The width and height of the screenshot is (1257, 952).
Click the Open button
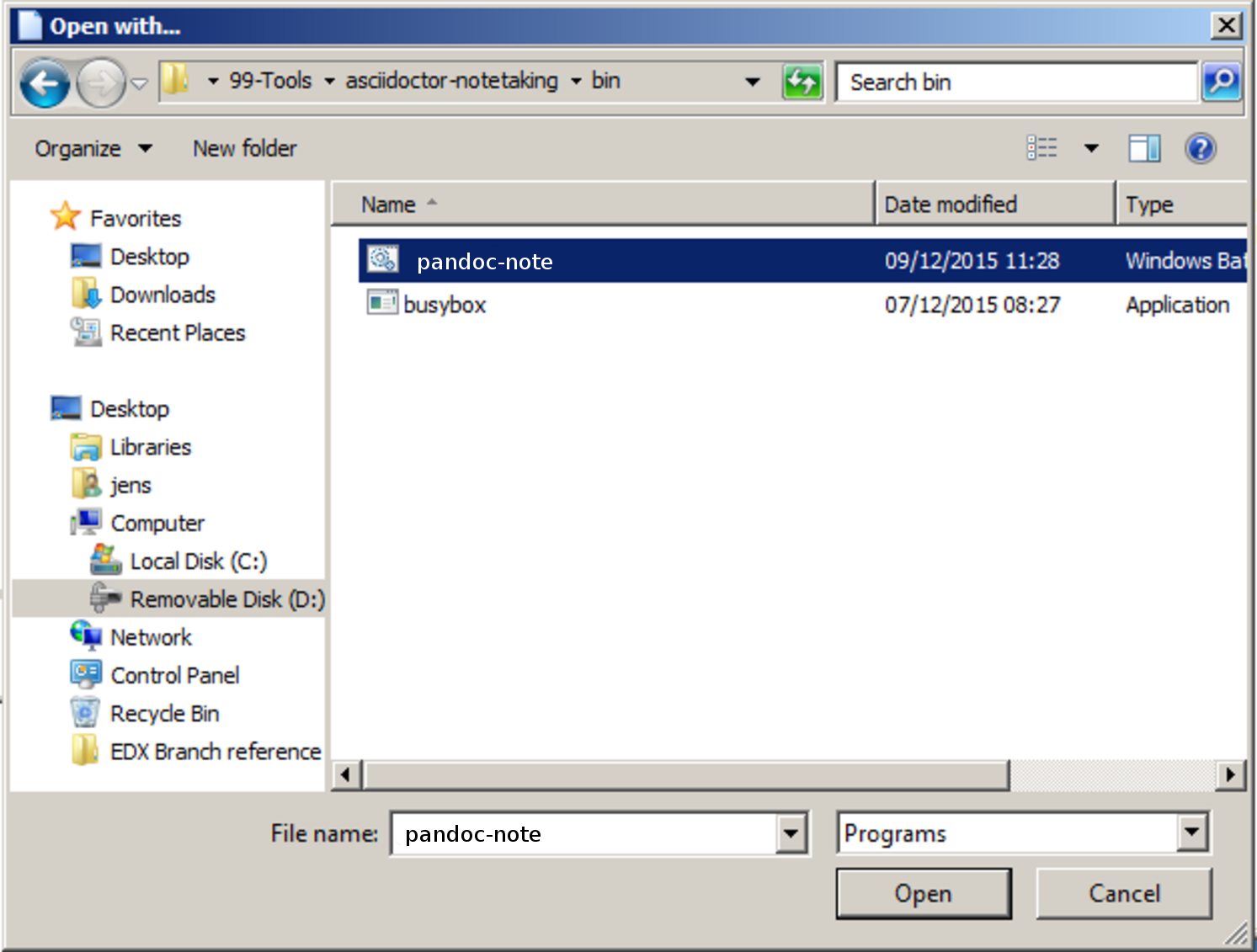923,893
